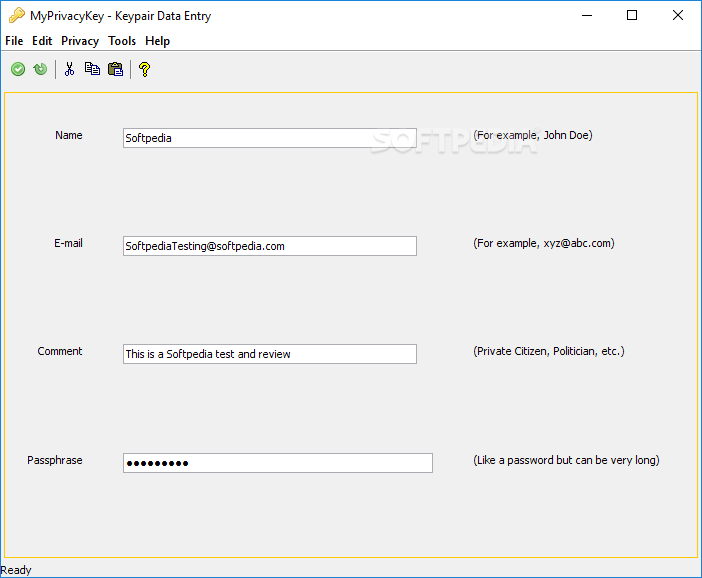Close the MyPrivacyKey window

(678, 15)
